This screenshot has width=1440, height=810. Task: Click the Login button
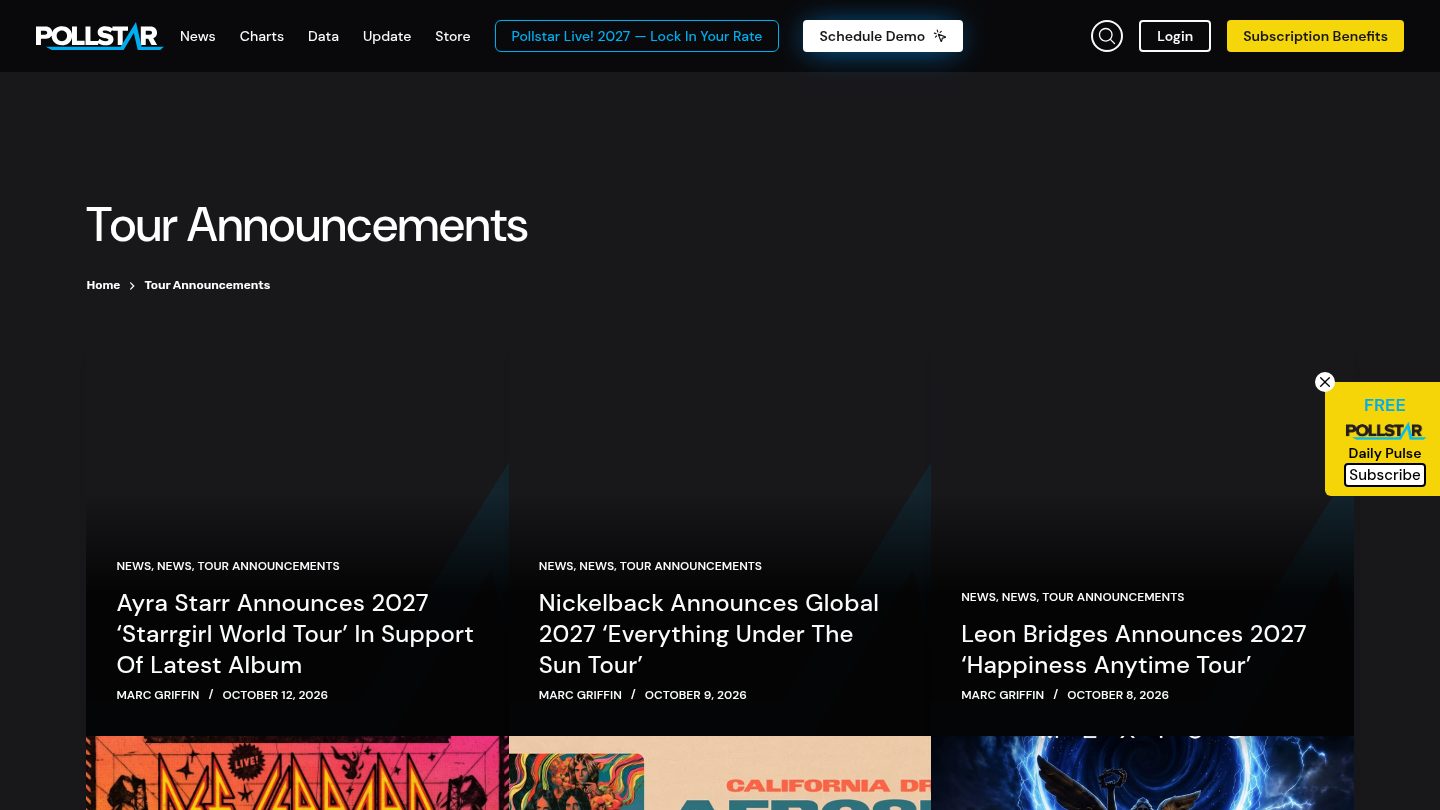tap(1175, 36)
